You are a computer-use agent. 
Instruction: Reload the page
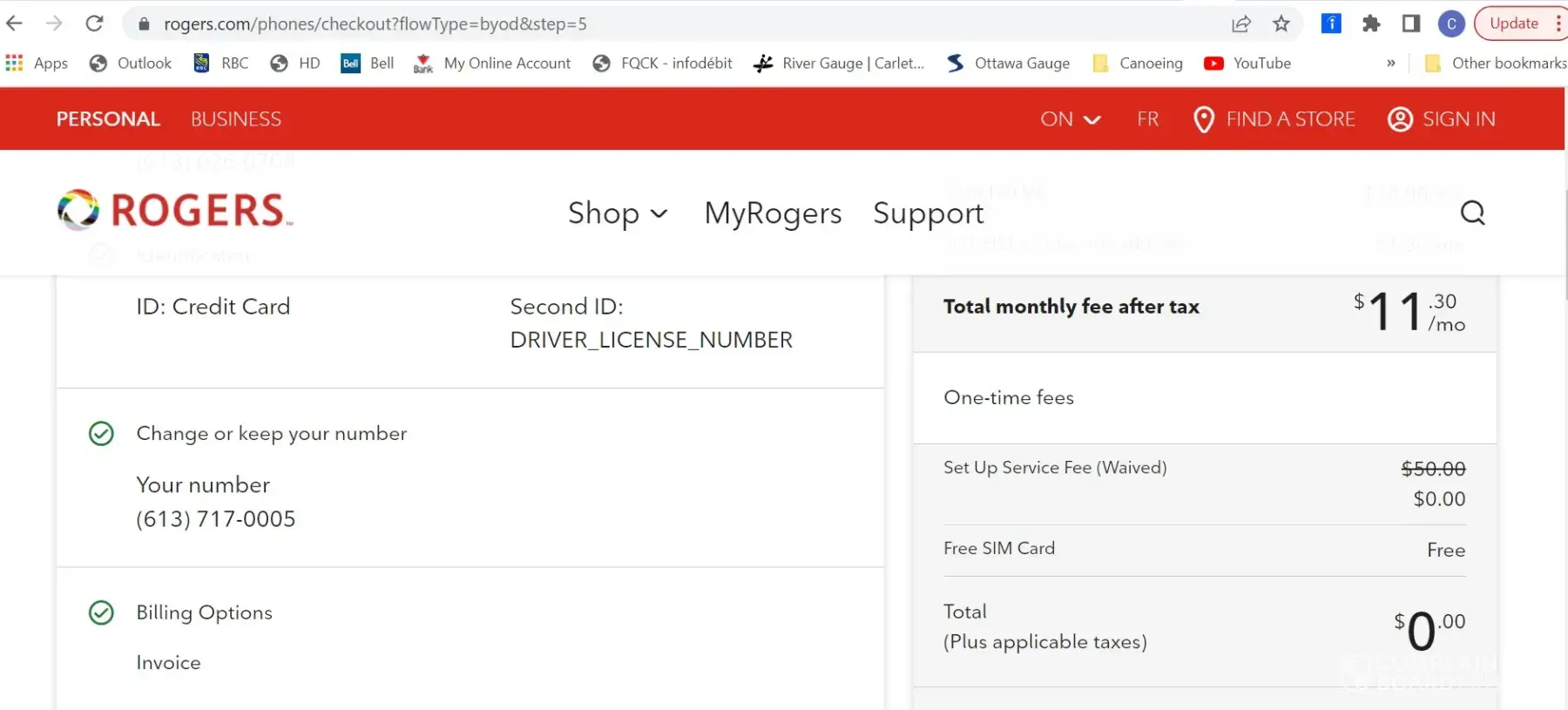tap(94, 24)
